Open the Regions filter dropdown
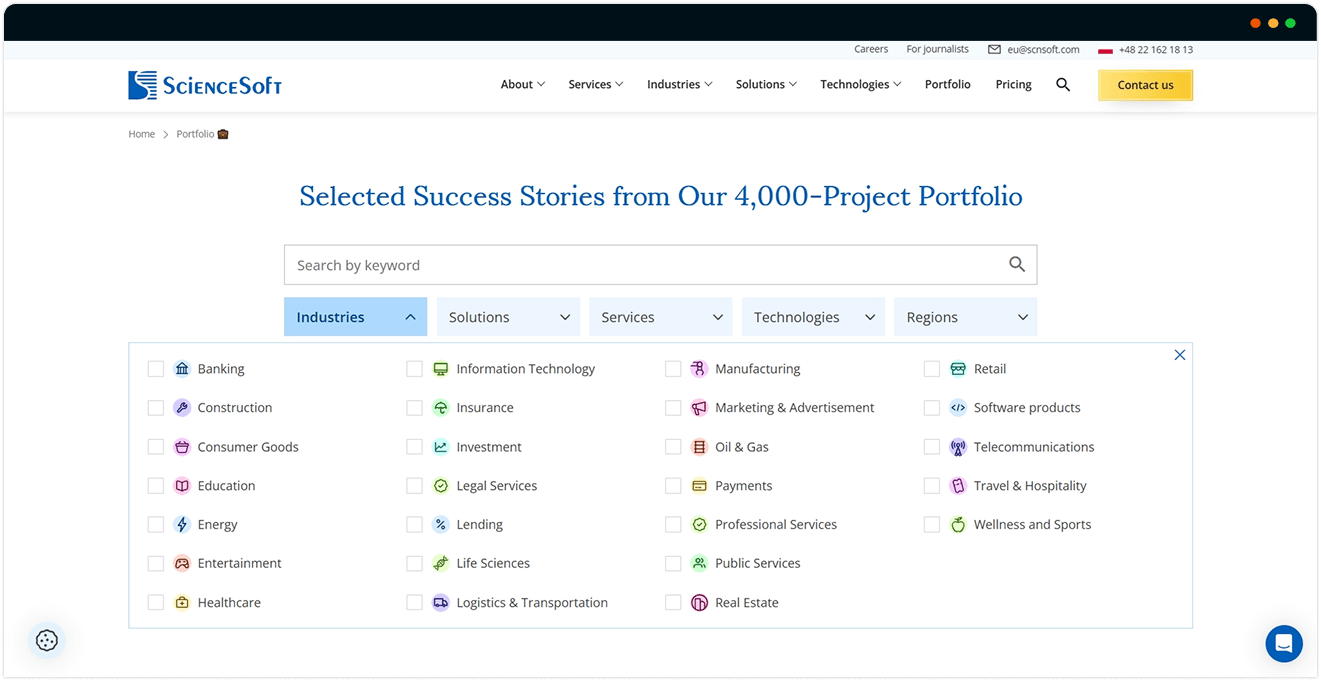Image resolution: width=1321 pixels, height=681 pixels. tap(965, 316)
